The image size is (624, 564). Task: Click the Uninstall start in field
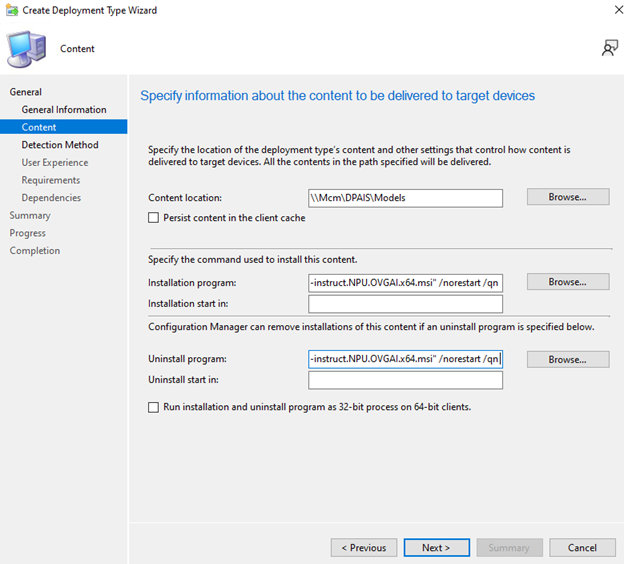pos(405,380)
